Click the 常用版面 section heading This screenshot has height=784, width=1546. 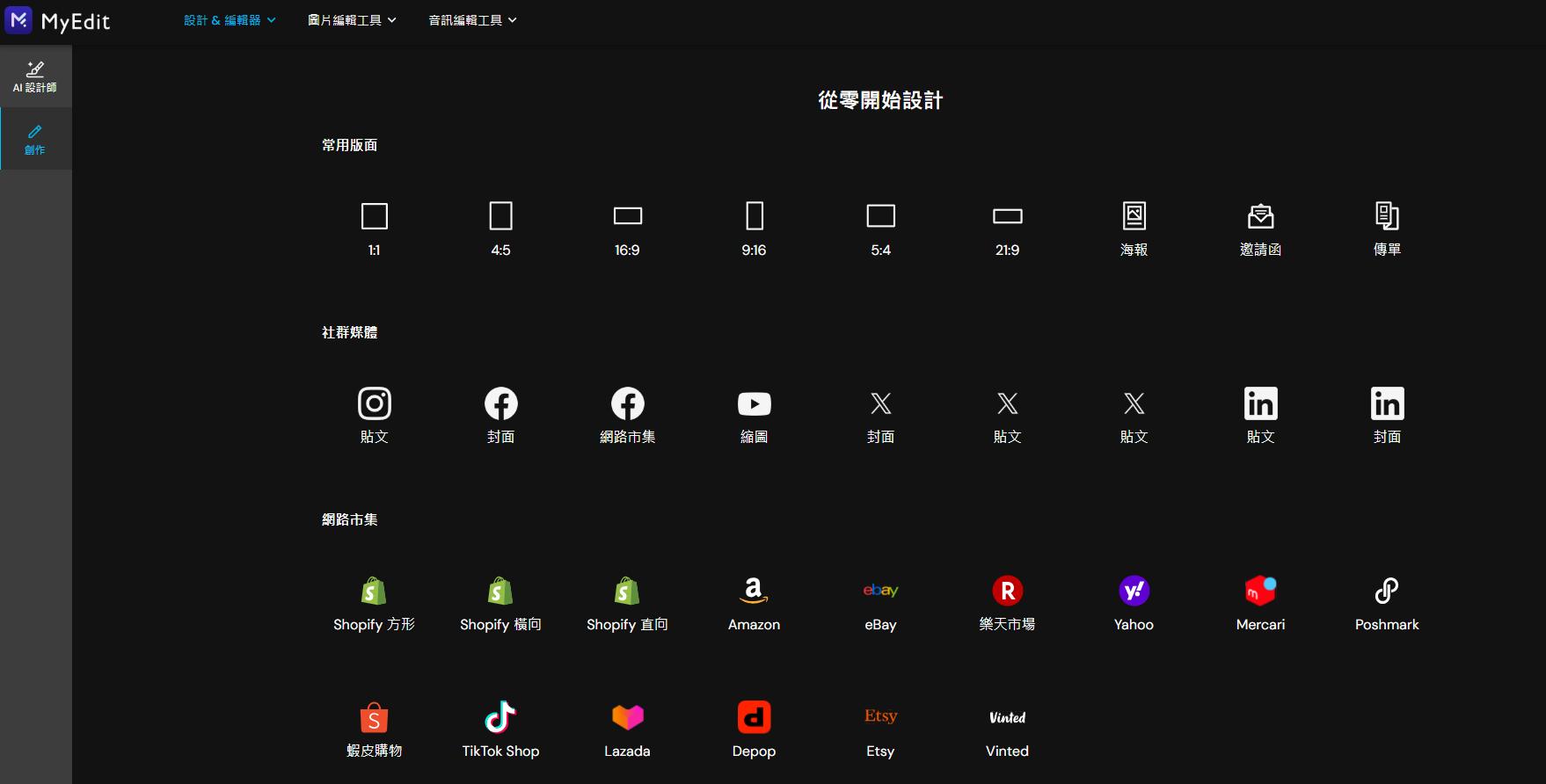(x=350, y=145)
